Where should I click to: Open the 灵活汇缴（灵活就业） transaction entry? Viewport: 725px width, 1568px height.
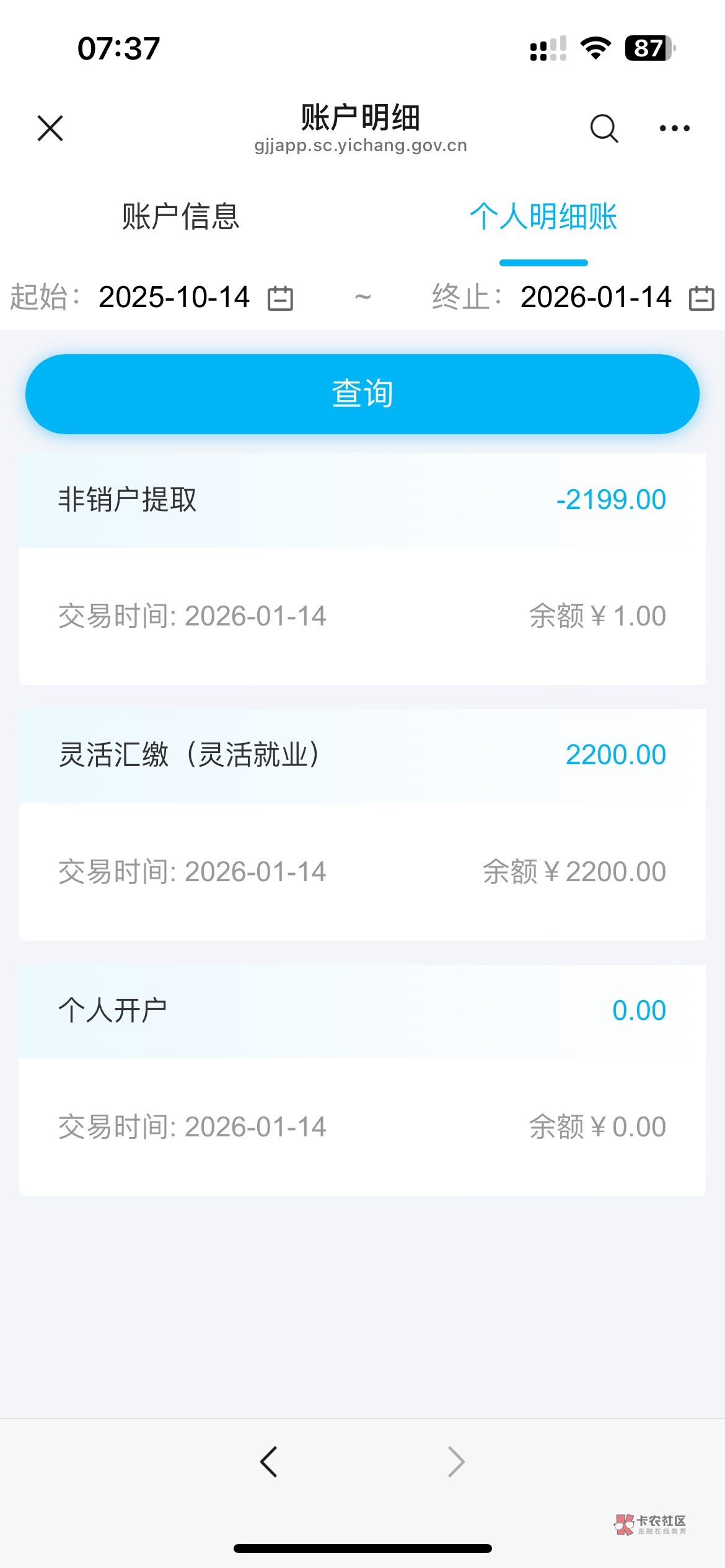click(x=189, y=755)
